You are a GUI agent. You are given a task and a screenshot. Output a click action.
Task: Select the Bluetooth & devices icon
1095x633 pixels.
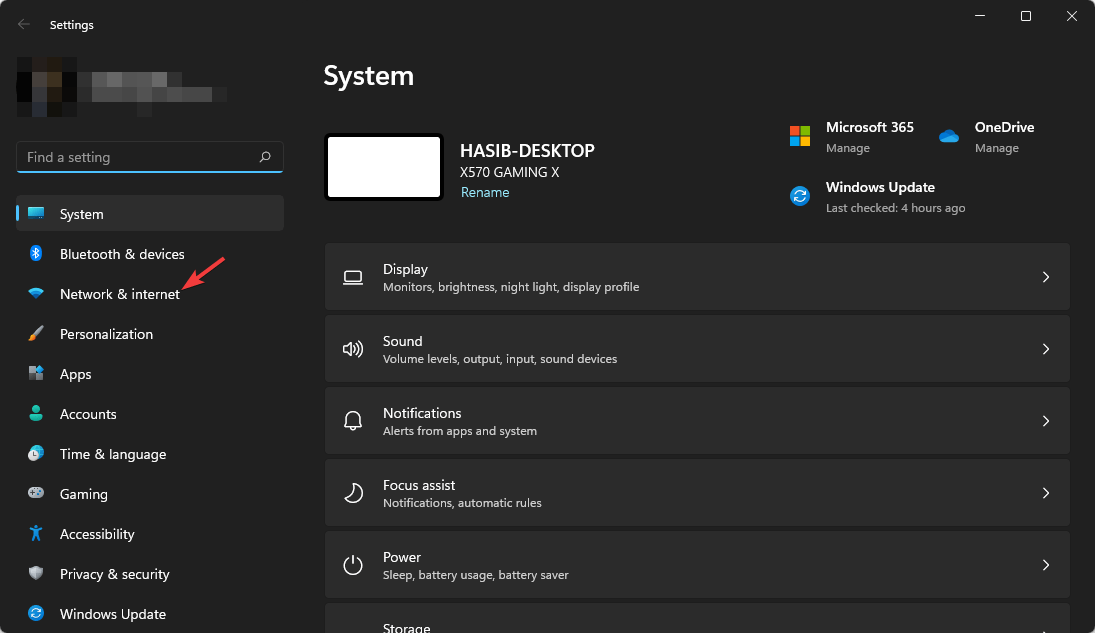37,254
